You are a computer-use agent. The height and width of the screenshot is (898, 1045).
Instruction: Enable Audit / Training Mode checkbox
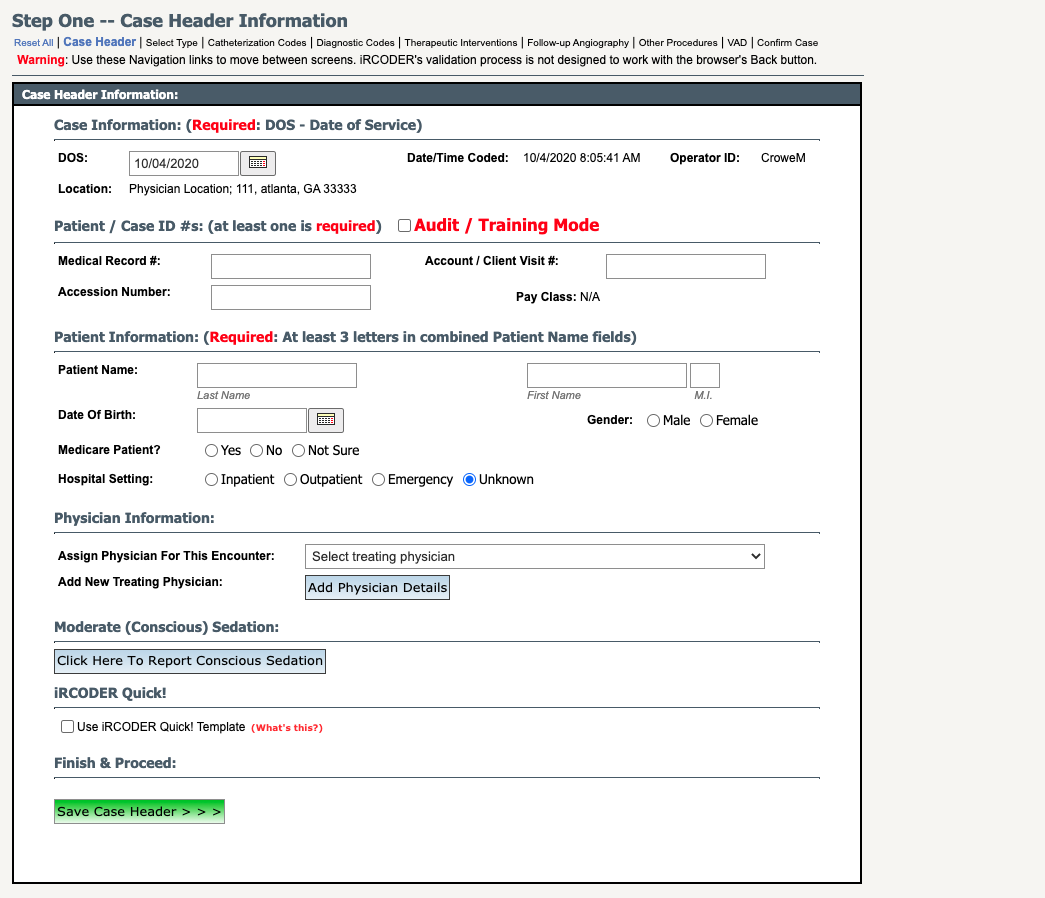pos(405,225)
